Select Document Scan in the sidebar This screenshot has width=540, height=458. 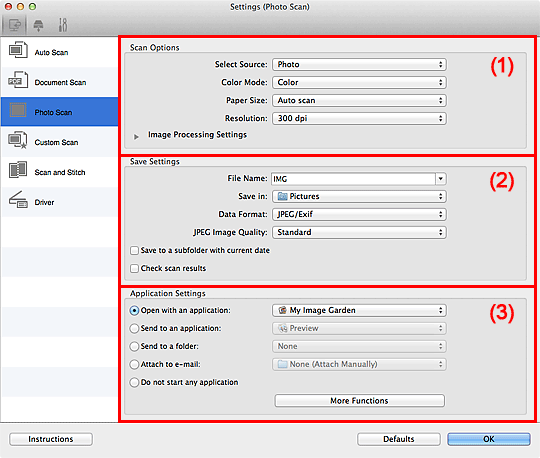(x=59, y=82)
